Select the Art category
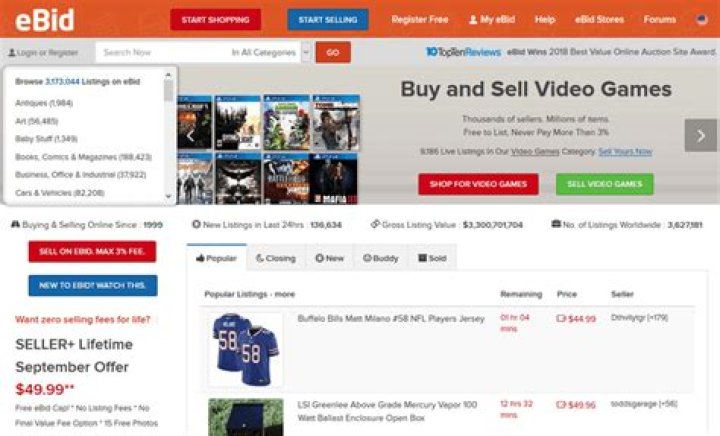Screen dimensions: 720x436 tap(36, 121)
